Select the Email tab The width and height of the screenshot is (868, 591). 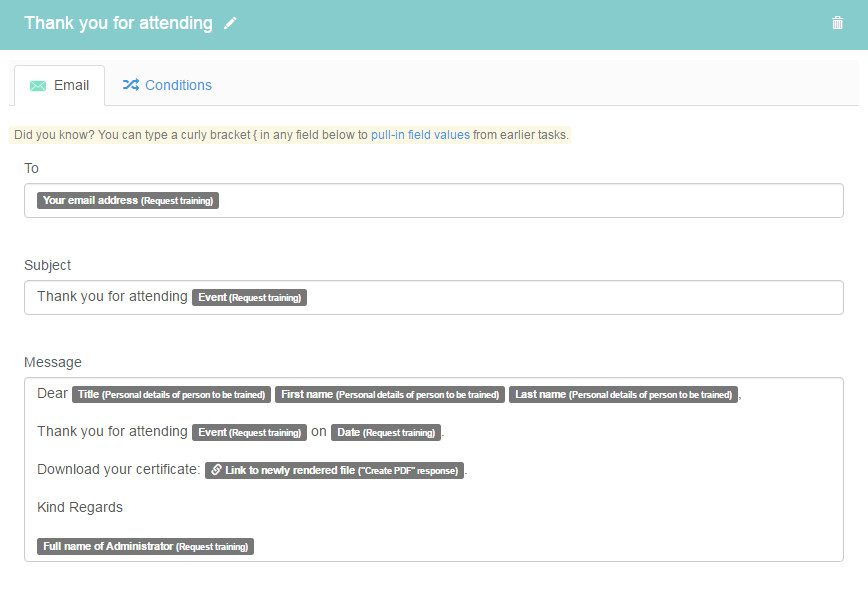(59, 85)
